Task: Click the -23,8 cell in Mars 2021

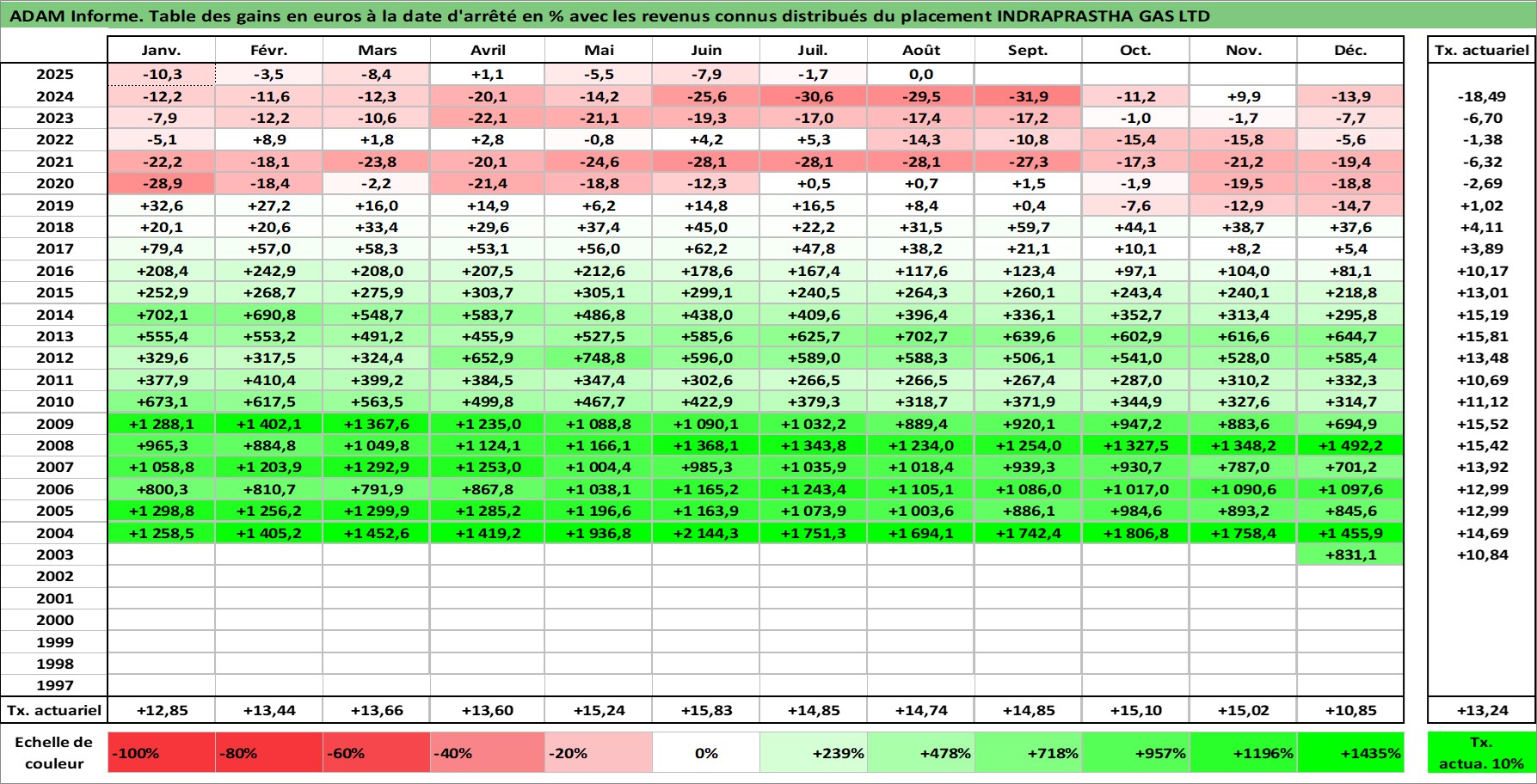Action: pos(377,162)
